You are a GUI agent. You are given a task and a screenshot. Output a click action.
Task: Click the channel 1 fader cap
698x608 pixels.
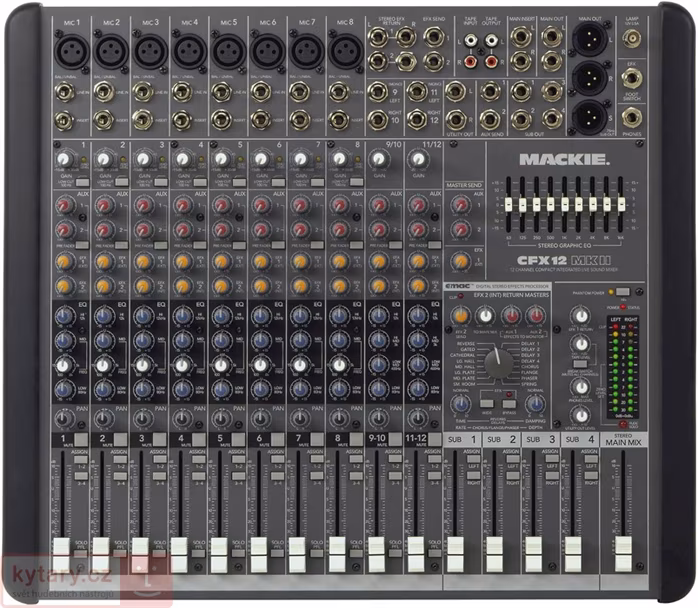pos(62,555)
